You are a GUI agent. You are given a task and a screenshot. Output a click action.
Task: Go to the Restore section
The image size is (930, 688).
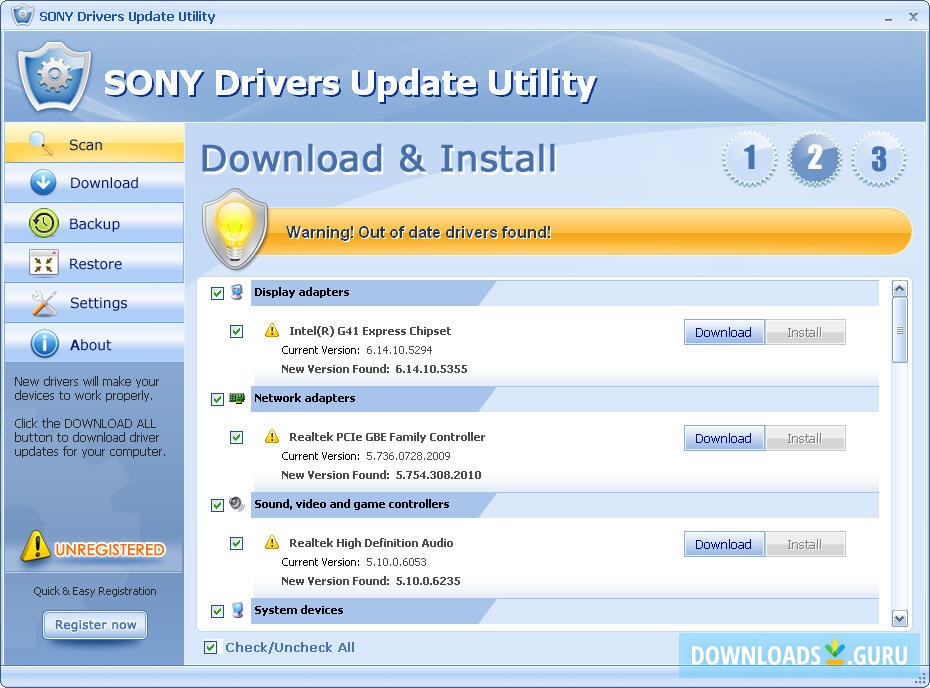click(94, 263)
